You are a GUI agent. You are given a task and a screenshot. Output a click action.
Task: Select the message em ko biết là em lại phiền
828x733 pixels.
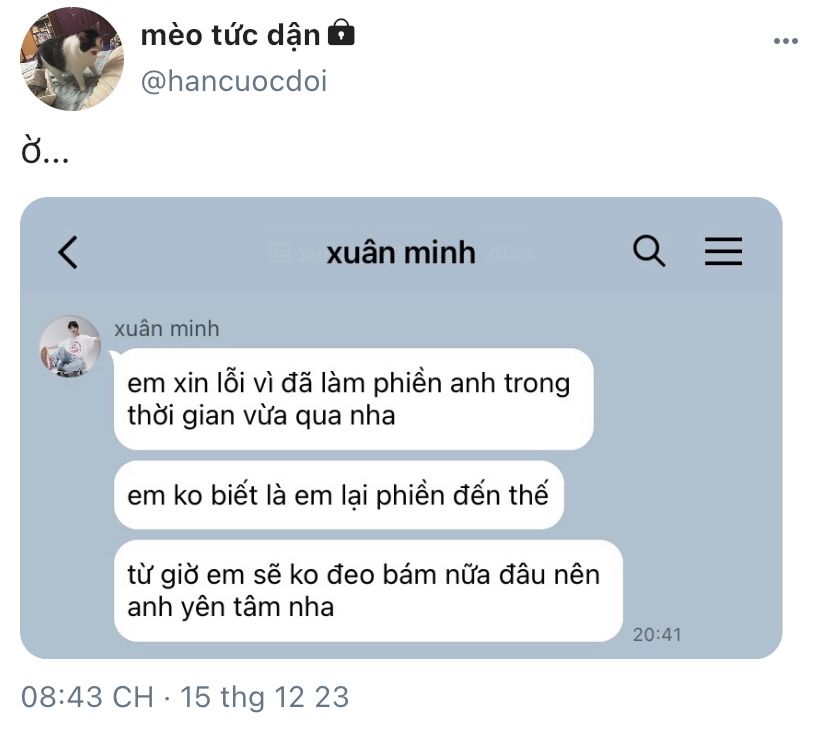pos(338,495)
